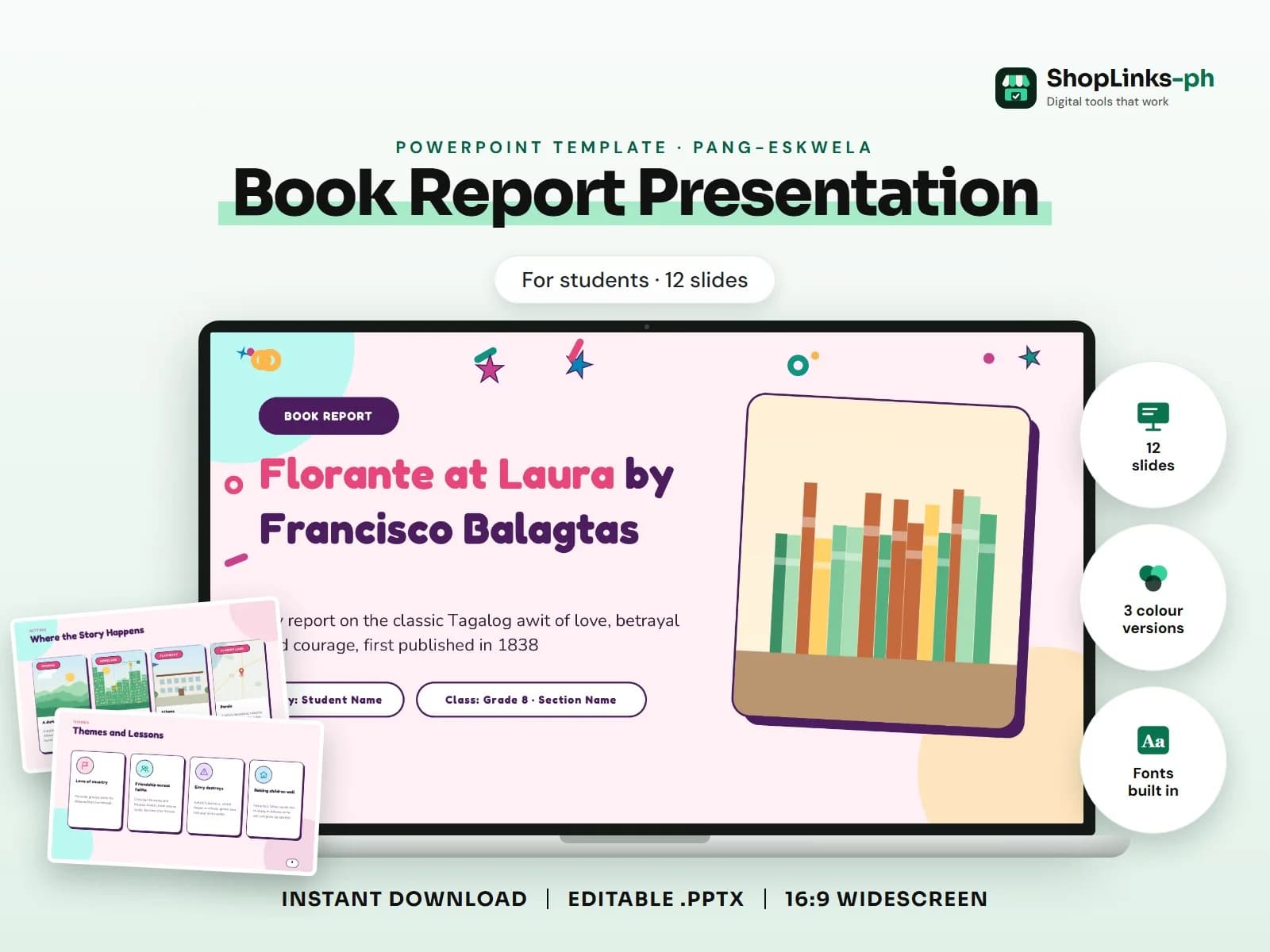Click '16:9 WIDESCREEN' footer text

point(886,899)
